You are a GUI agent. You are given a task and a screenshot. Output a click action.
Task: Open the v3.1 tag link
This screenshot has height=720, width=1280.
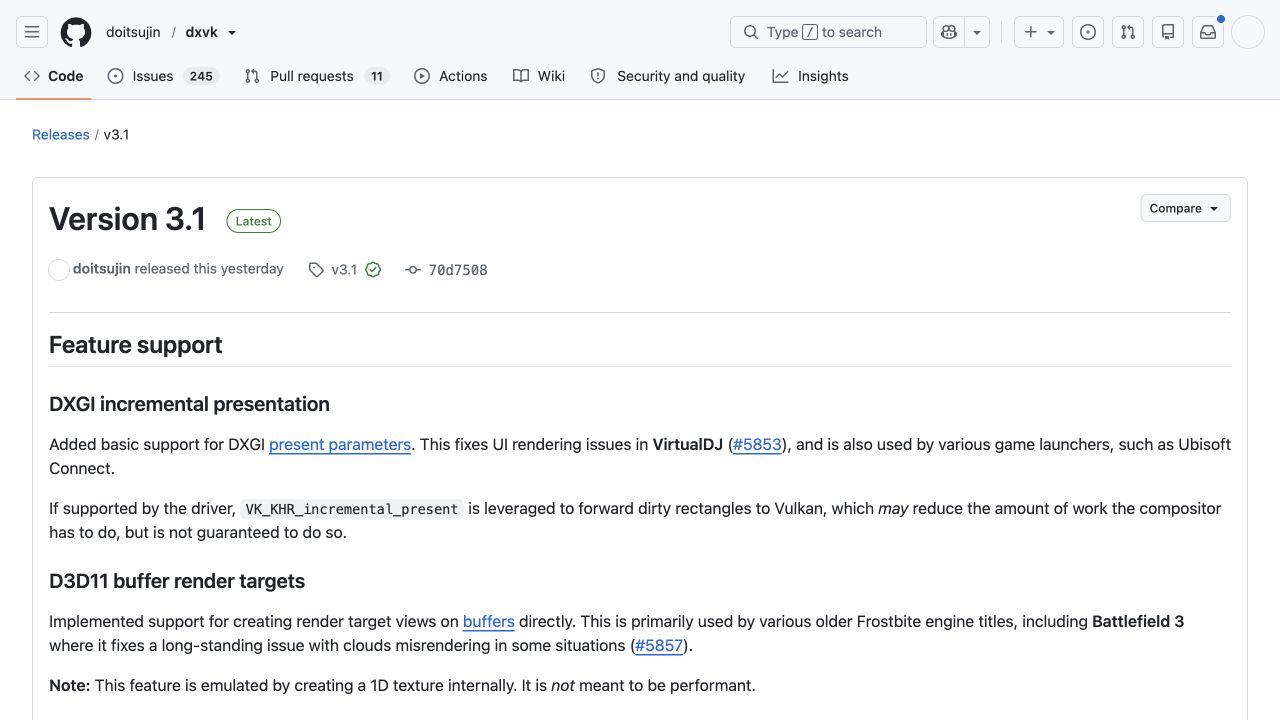click(333, 270)
